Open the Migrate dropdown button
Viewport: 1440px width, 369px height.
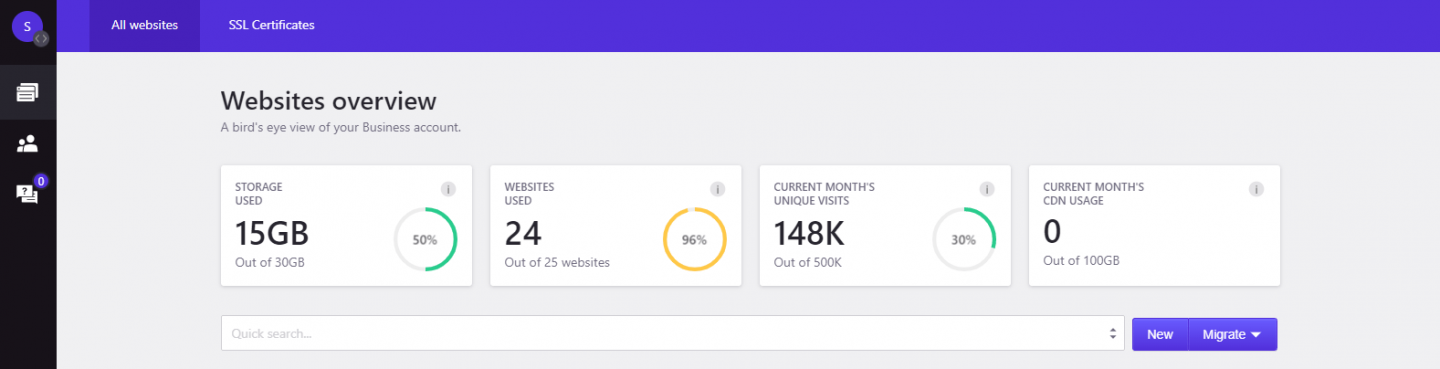click(1232, 334)
